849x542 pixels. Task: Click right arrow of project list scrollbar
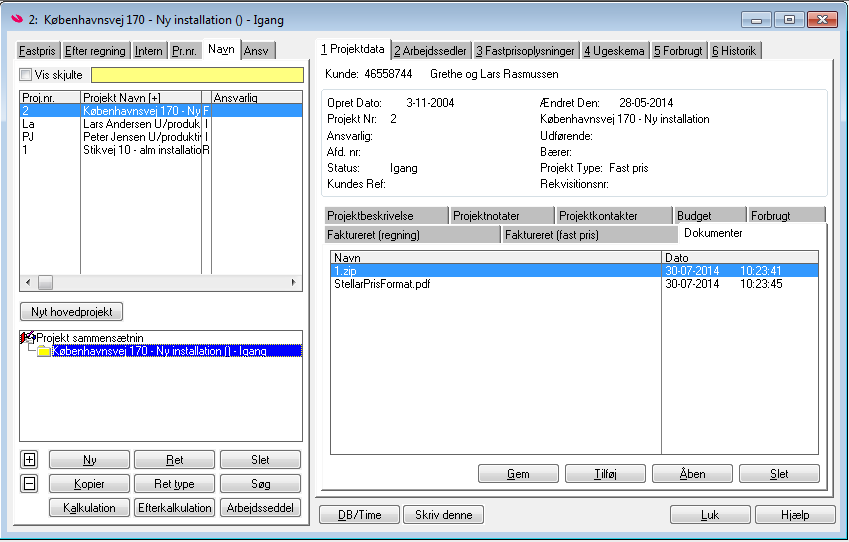pyautogui.click(x=293, y=282)
